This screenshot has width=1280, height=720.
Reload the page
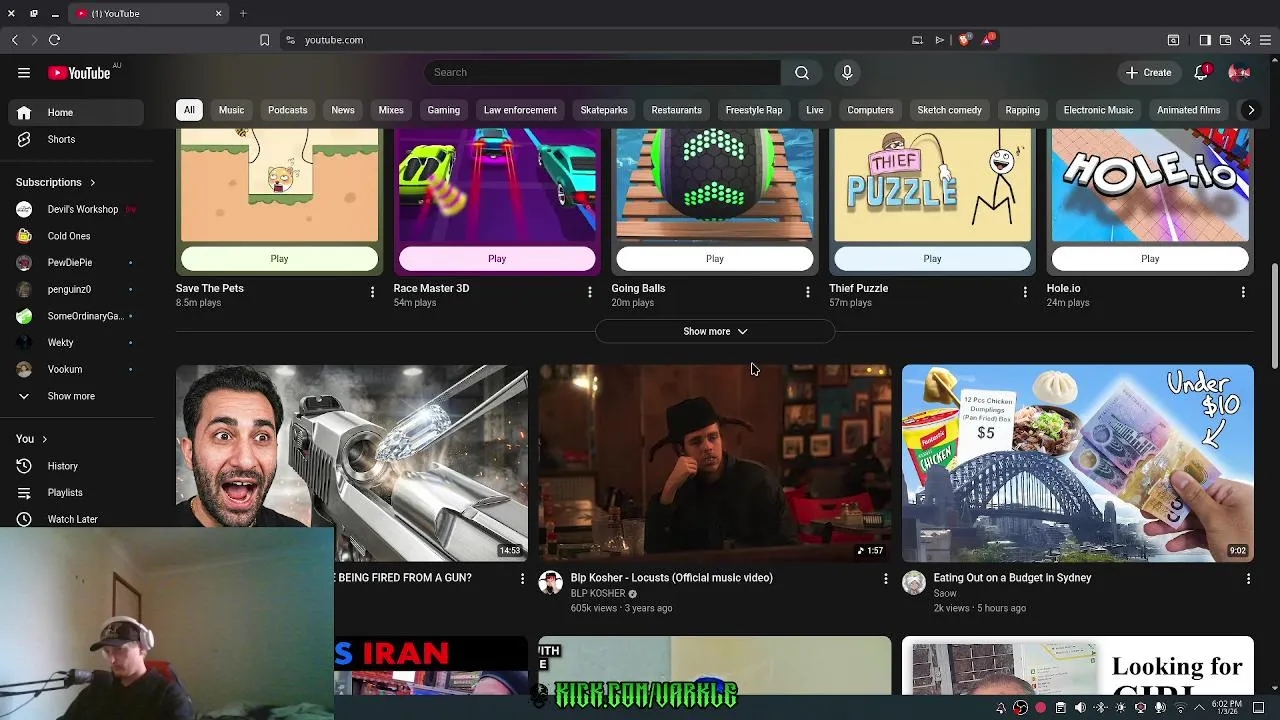54,40
